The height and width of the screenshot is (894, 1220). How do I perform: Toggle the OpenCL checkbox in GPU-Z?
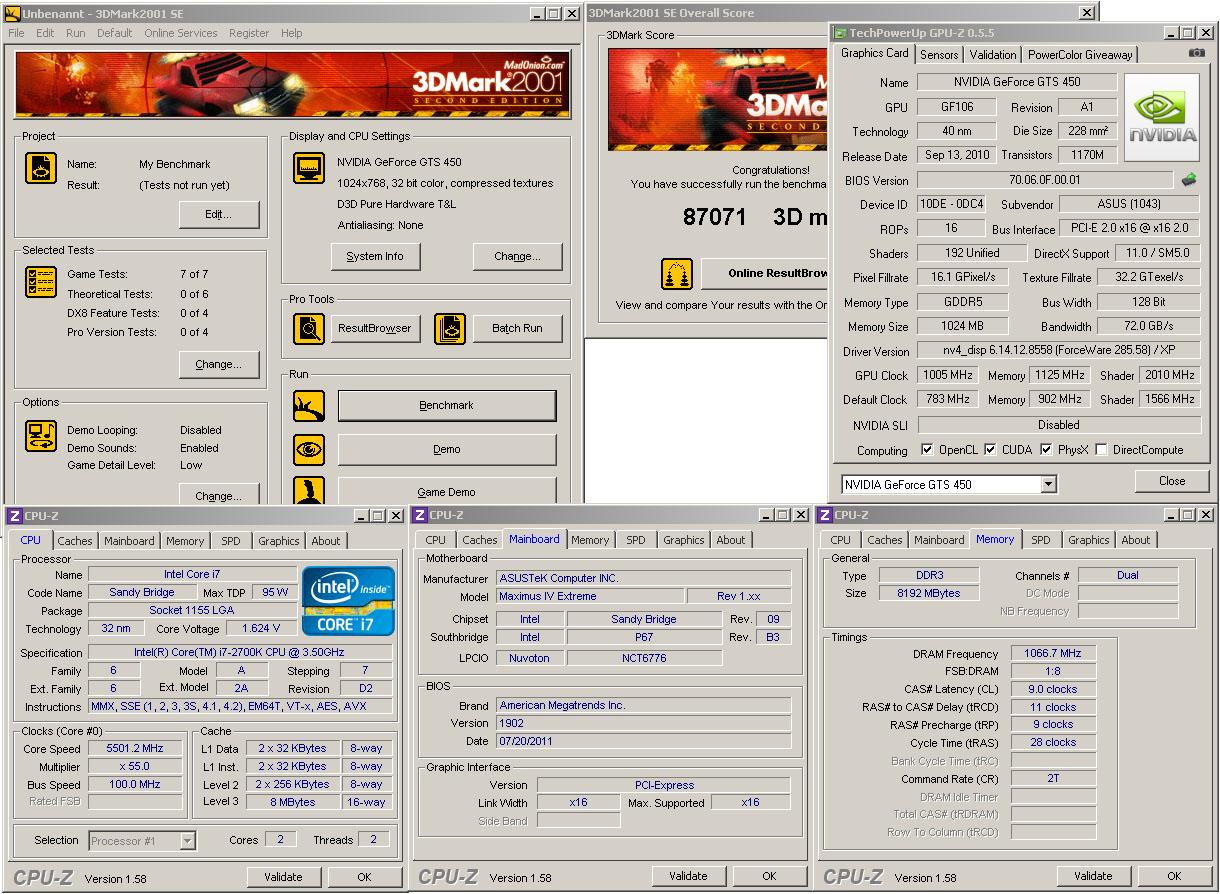tap(927, 450)
